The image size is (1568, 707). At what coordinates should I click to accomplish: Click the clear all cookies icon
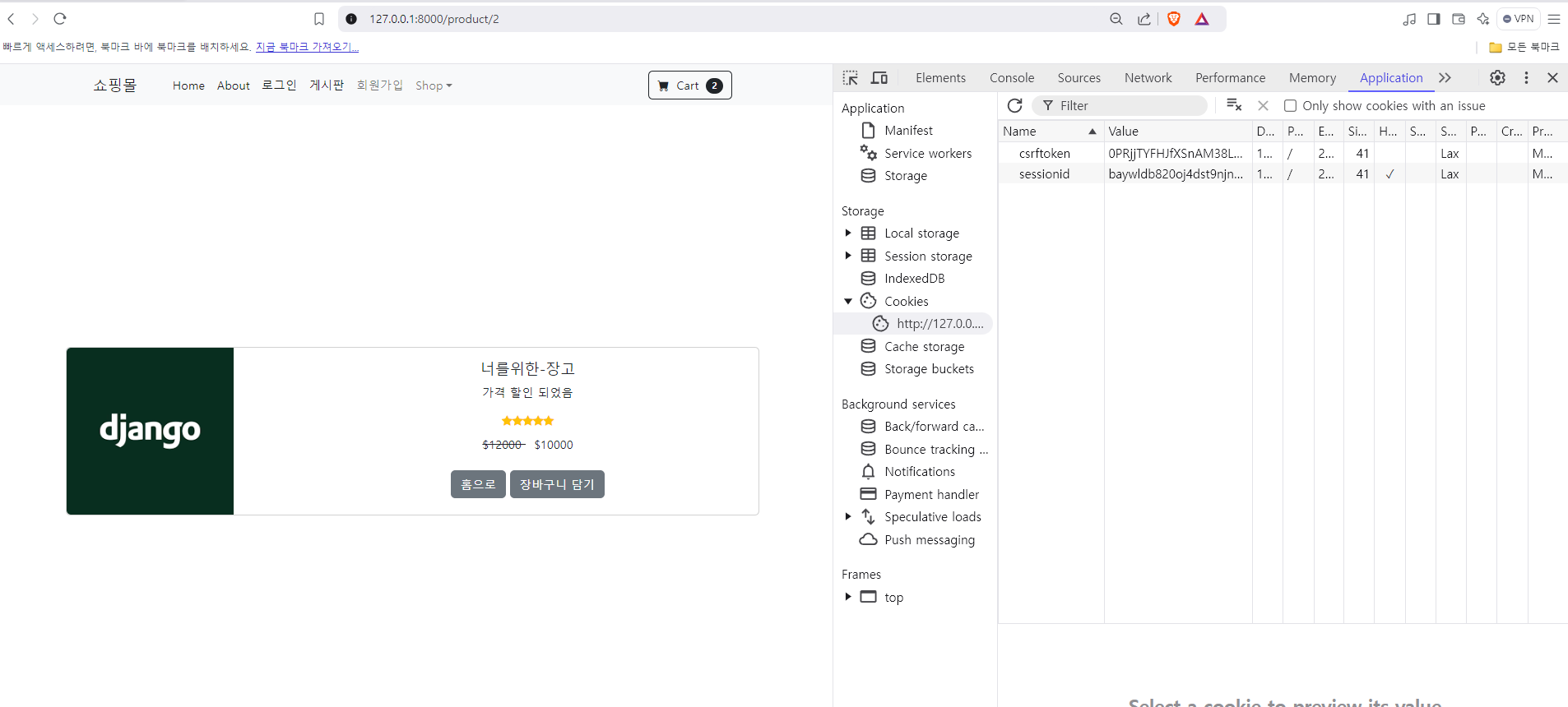(1234, 104)
